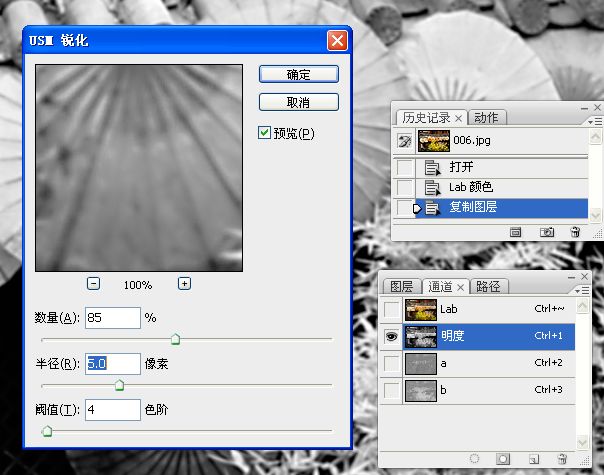
Task: Close the USM 锐化 dialog
Action: 337,40
